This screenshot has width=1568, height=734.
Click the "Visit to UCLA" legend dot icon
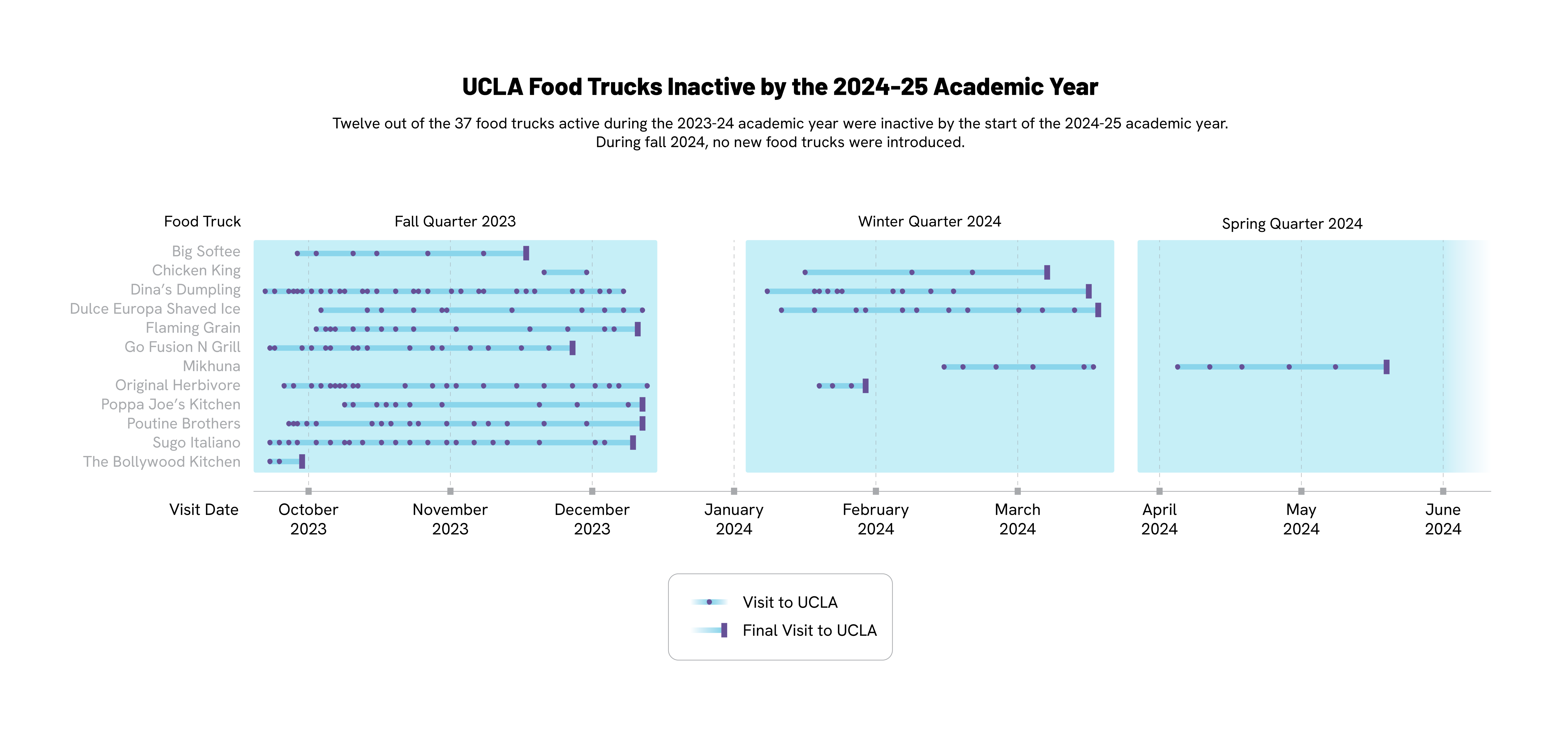pos(709,602)
